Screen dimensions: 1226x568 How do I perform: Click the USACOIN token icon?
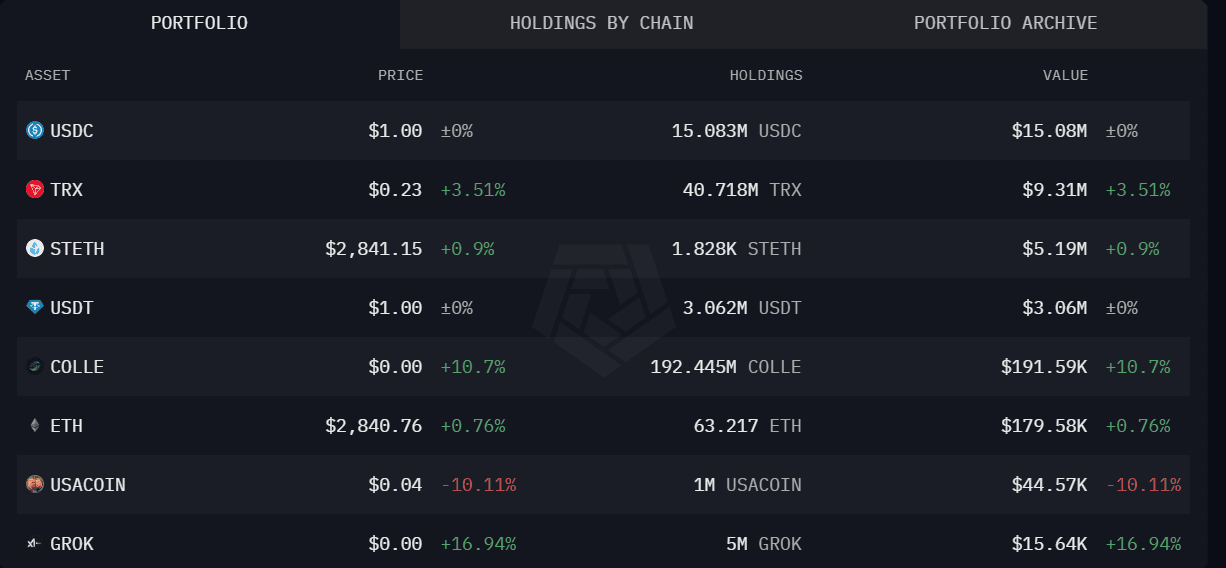35,484
